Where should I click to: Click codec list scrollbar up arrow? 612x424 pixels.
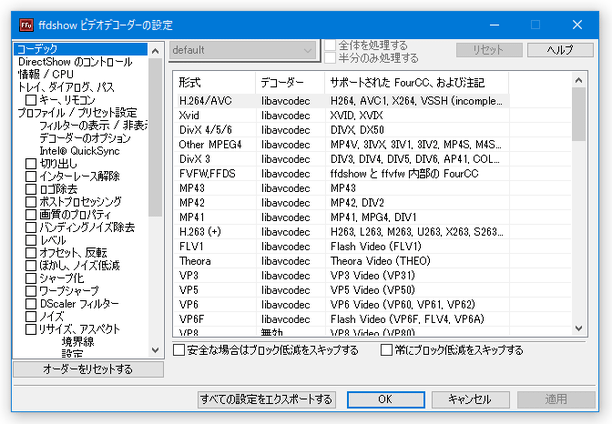pos(578,80)
